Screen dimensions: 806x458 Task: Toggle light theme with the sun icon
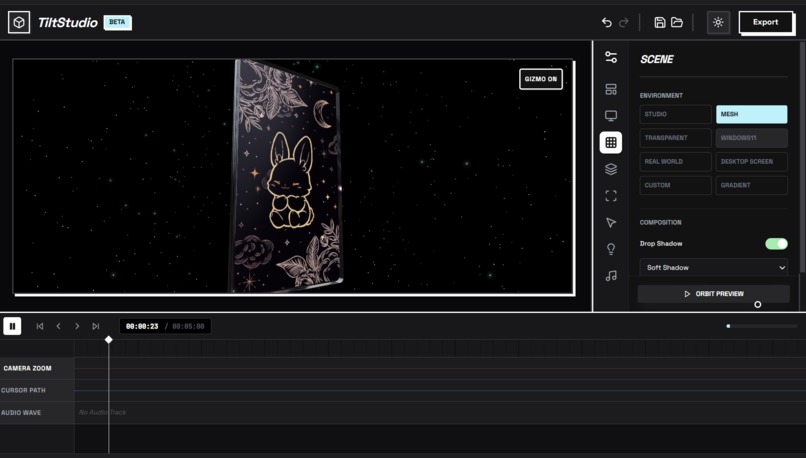tap(718, 23)
